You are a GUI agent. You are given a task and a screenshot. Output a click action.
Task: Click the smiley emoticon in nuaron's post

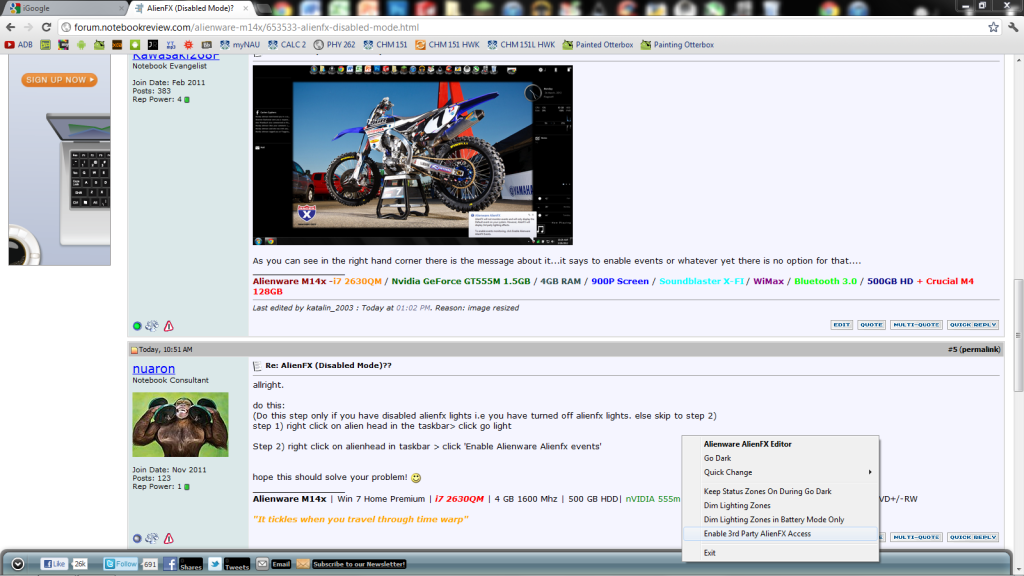[x=416, y=478]
